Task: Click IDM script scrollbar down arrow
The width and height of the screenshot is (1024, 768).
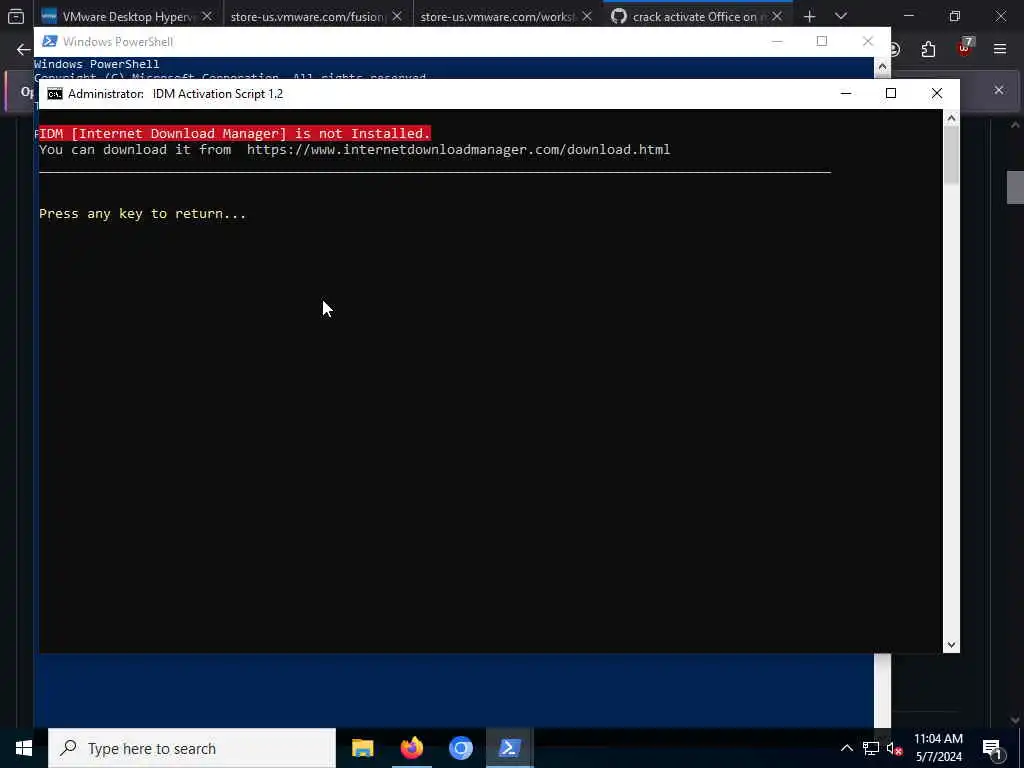Action: coord(952,645)
